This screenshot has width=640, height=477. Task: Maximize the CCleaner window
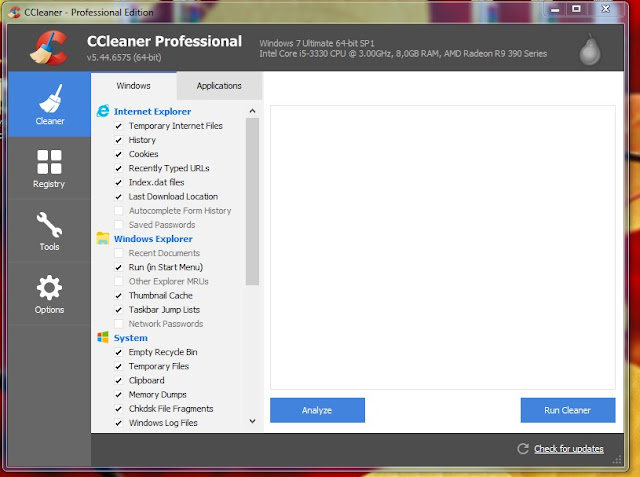576,9
